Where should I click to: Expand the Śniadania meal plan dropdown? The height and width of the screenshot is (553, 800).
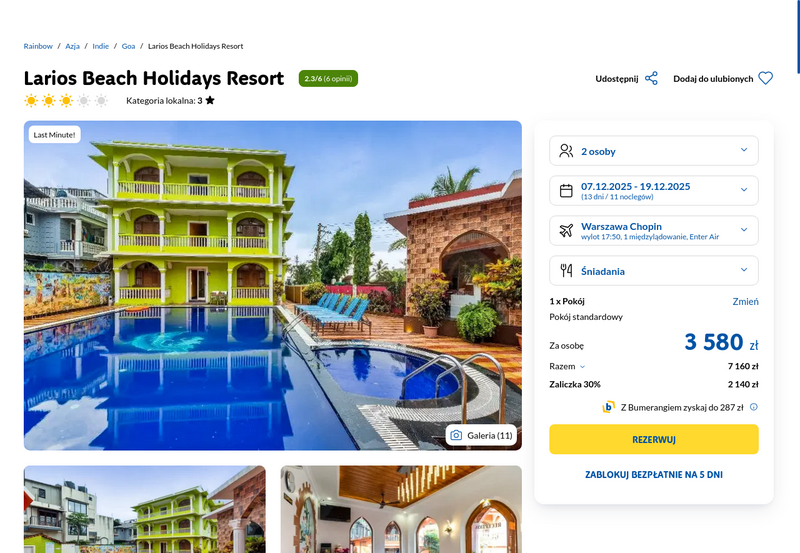654,270
